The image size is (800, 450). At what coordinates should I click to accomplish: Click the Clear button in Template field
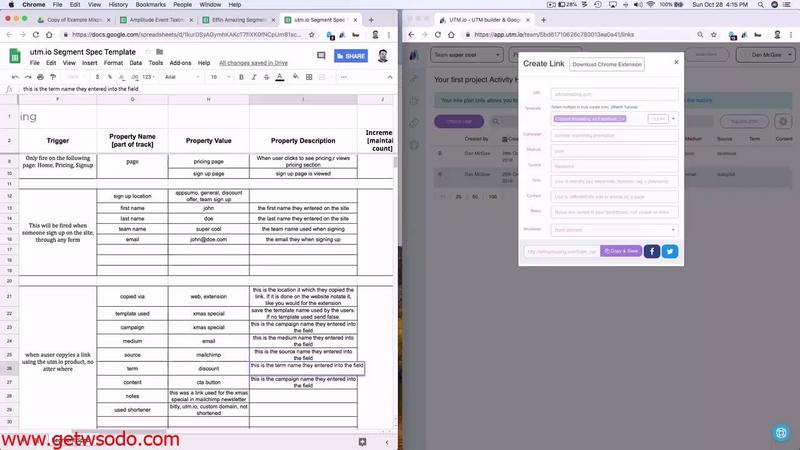point(658,119)
